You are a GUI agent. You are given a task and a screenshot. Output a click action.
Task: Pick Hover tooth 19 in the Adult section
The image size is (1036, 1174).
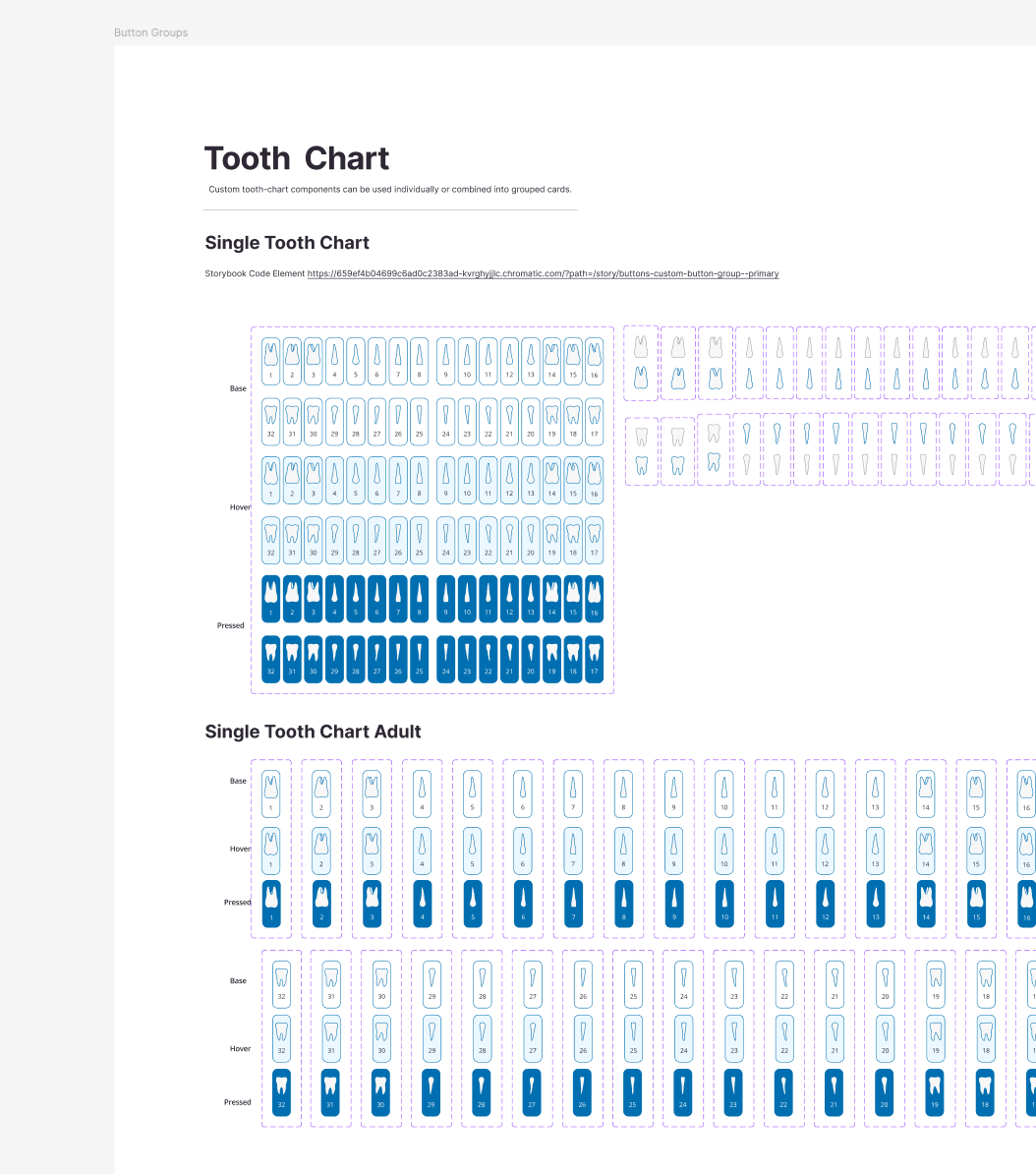coord(935,1038)
